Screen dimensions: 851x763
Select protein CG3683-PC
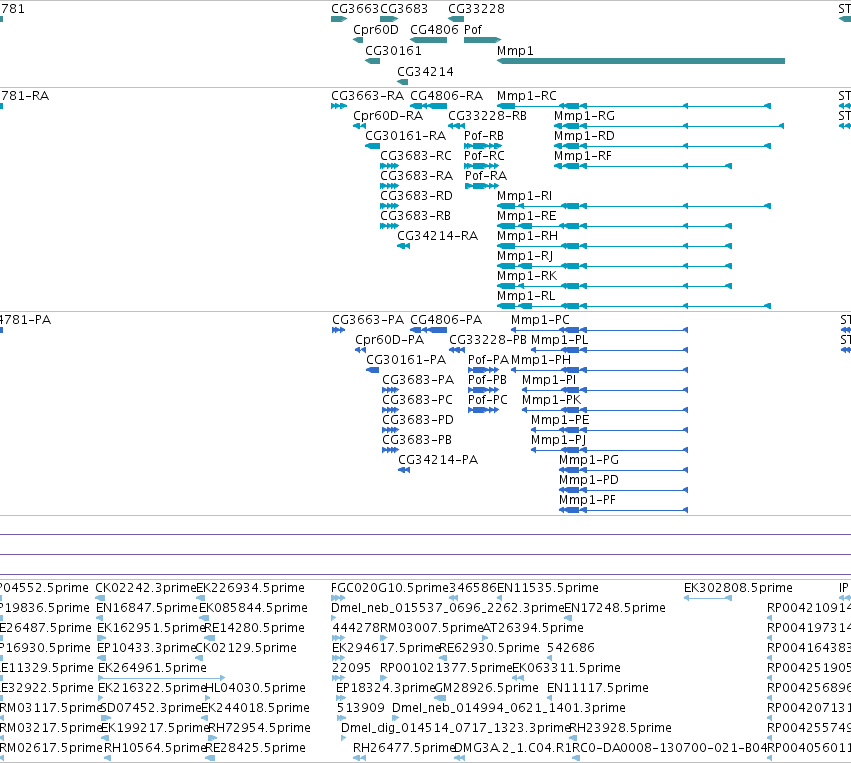[x=417, y=400]
